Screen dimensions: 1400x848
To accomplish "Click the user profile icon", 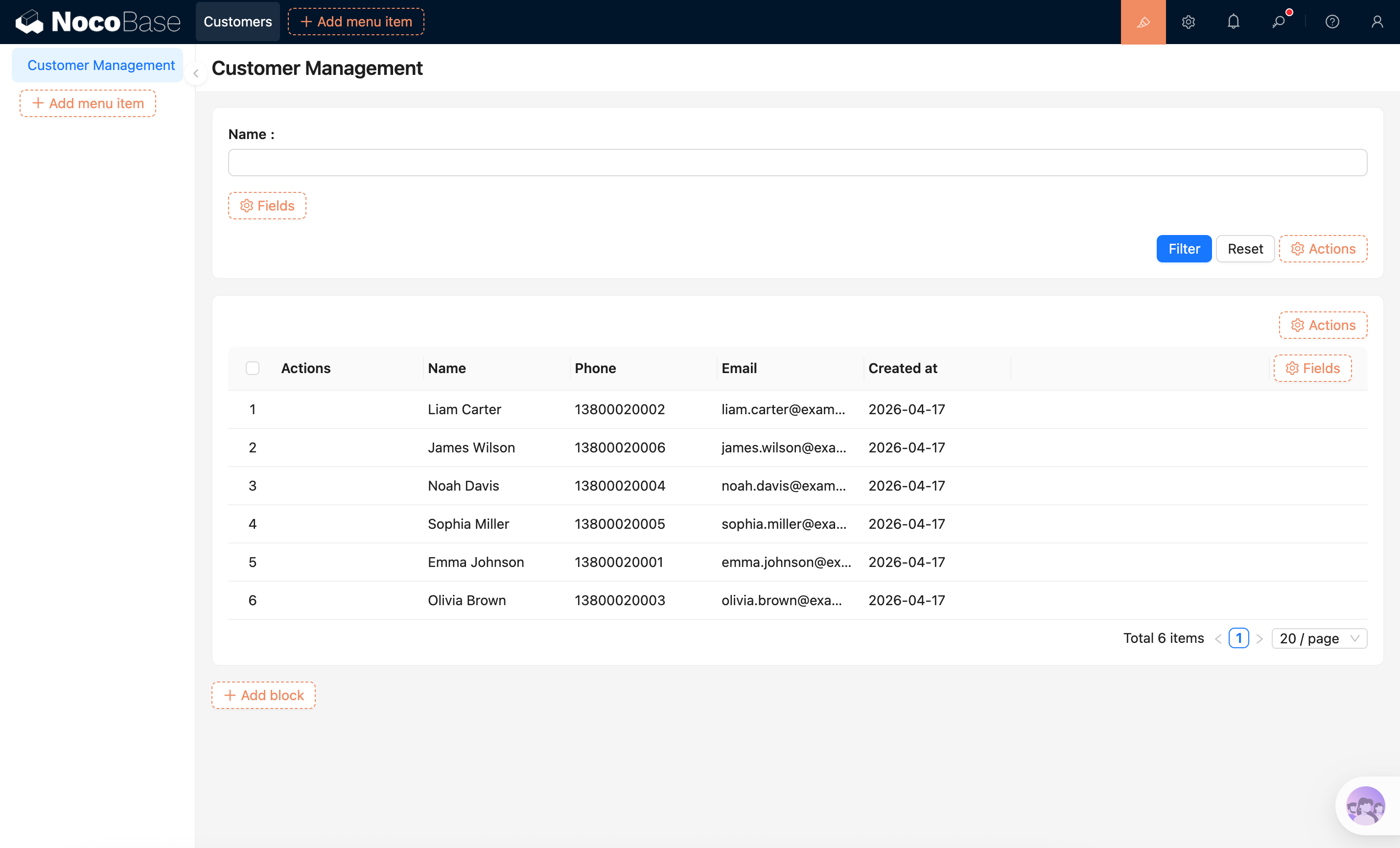I will (x=1377, y=22).
